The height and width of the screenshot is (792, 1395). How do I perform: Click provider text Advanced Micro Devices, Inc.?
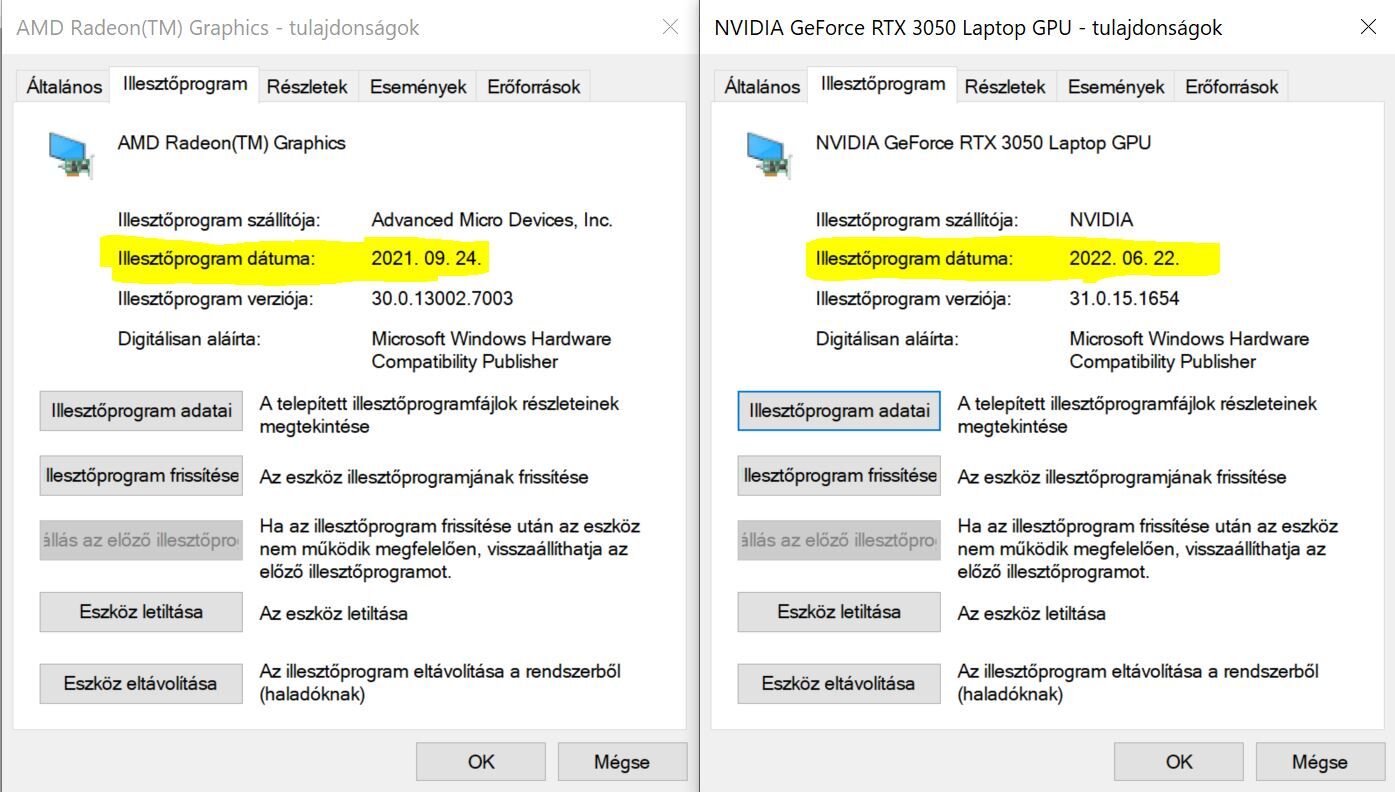(x=492, y=220)
